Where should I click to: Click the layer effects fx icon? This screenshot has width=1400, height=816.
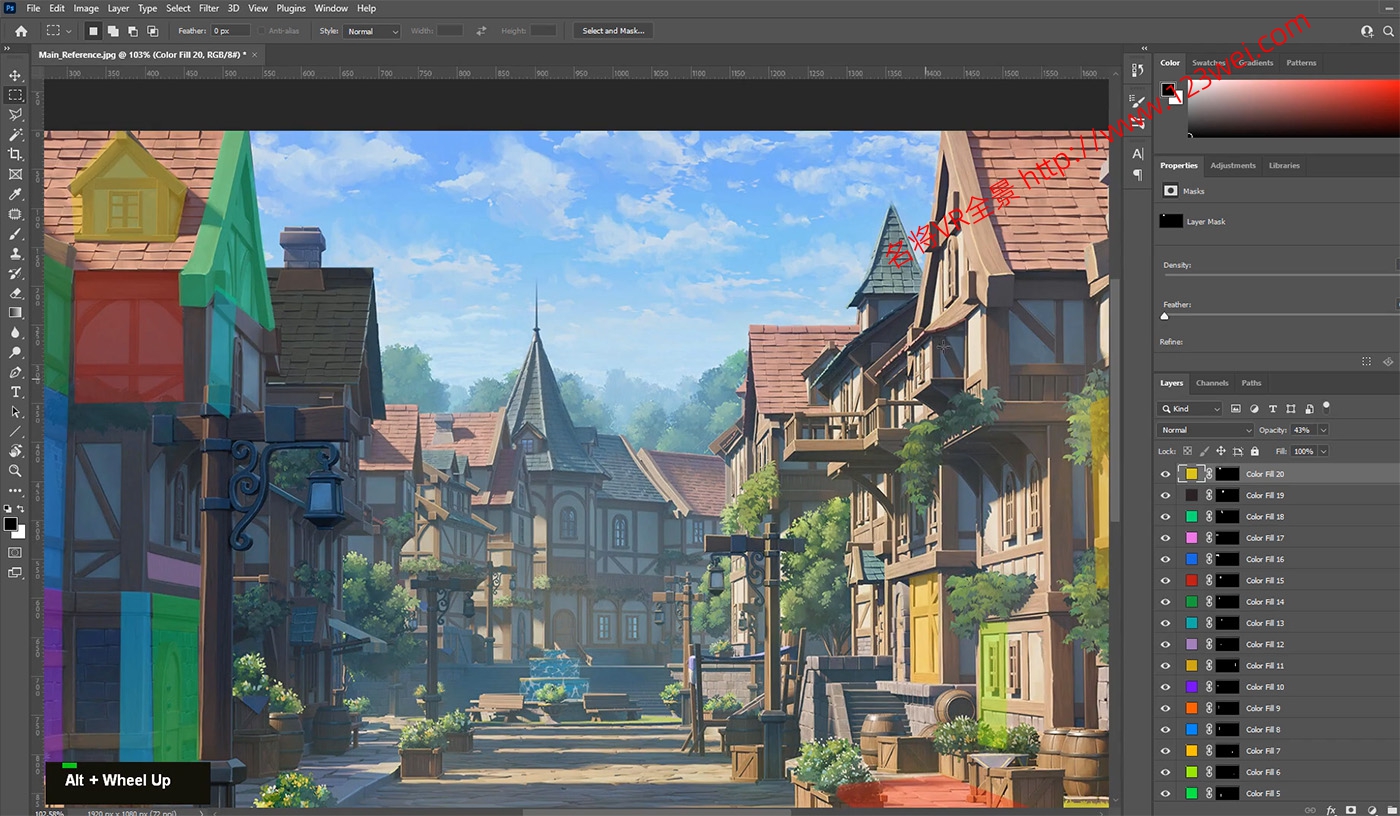(1331, 809)
